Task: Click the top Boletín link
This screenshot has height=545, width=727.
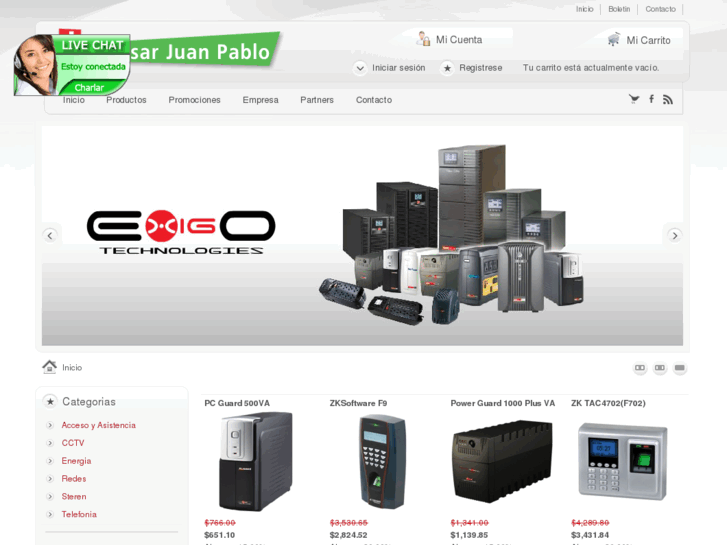Action: click(x=619, y=9)
